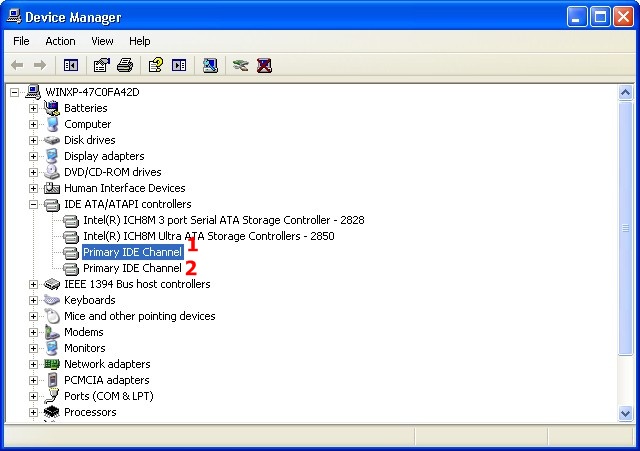Click the vertical scrollbar thumb
The height and width of the screenshot is (451, 640).
[625, 229]
